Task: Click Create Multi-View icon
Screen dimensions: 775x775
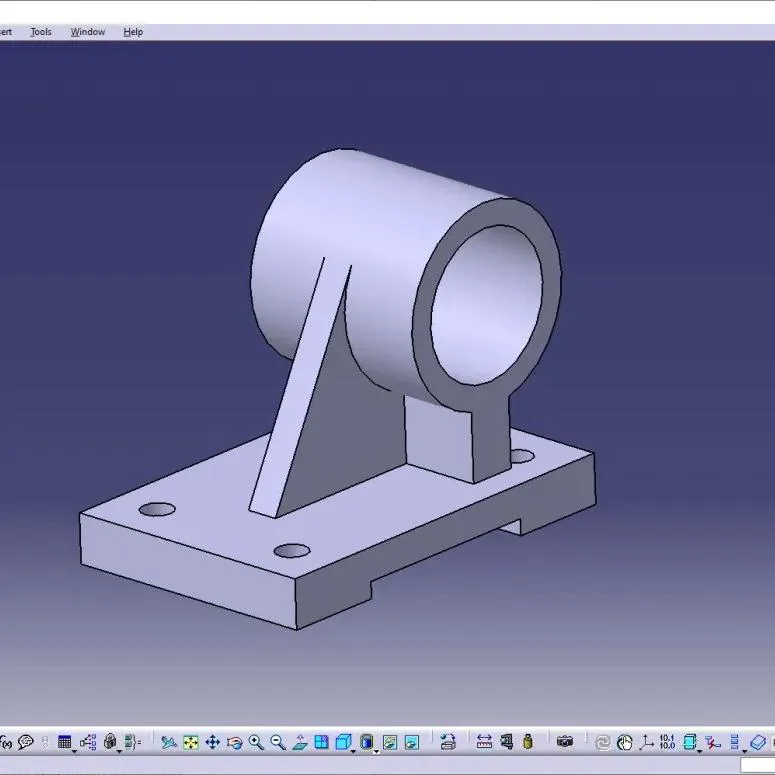Action: [321, 742]
